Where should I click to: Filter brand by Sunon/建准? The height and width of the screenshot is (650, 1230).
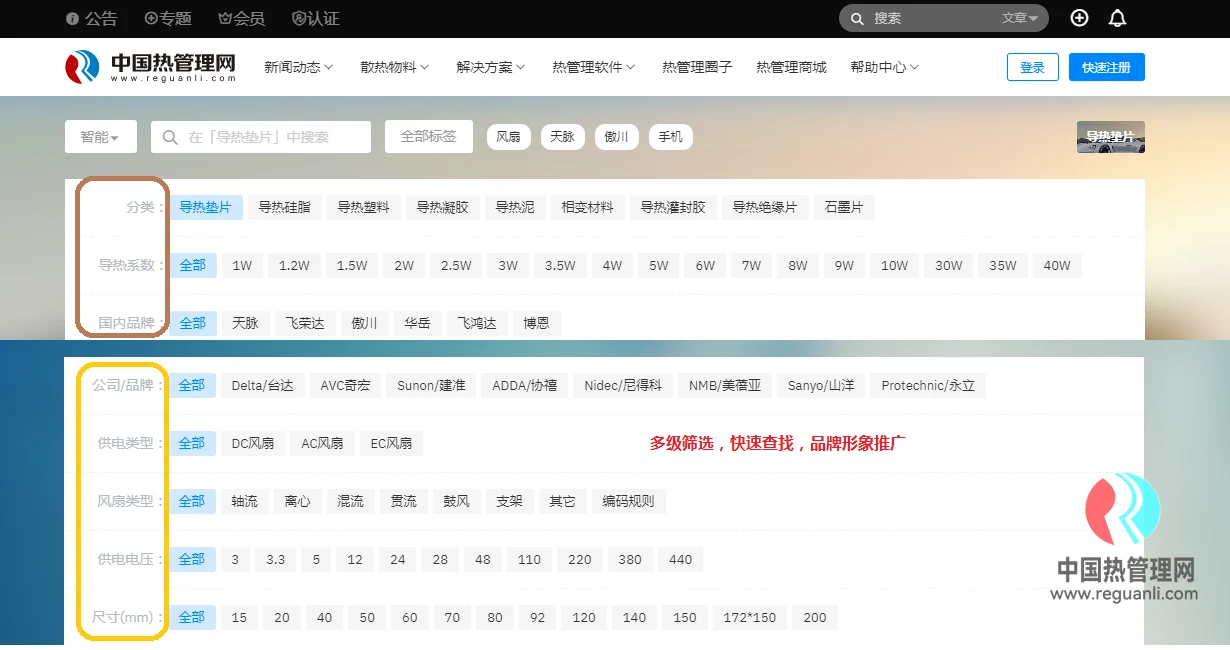(431, 385)
